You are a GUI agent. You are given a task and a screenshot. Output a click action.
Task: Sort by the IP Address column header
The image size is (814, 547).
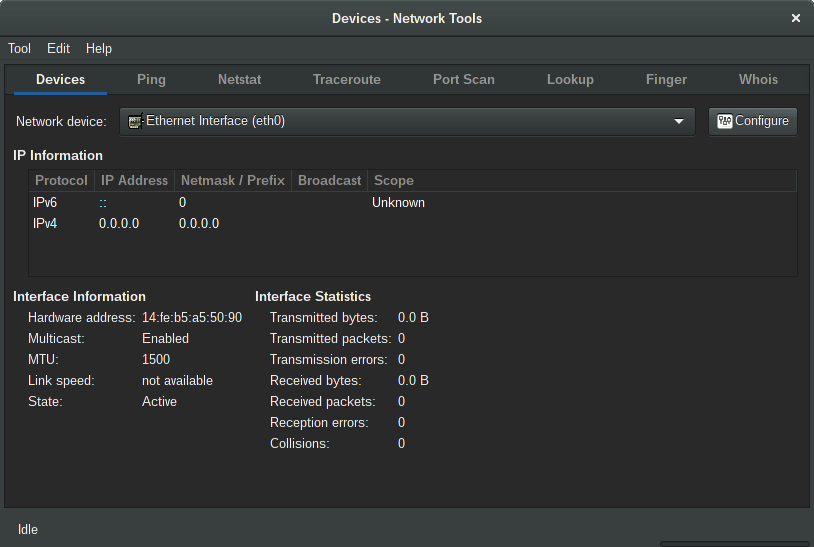pyautogui.click(x=134, y=181)
